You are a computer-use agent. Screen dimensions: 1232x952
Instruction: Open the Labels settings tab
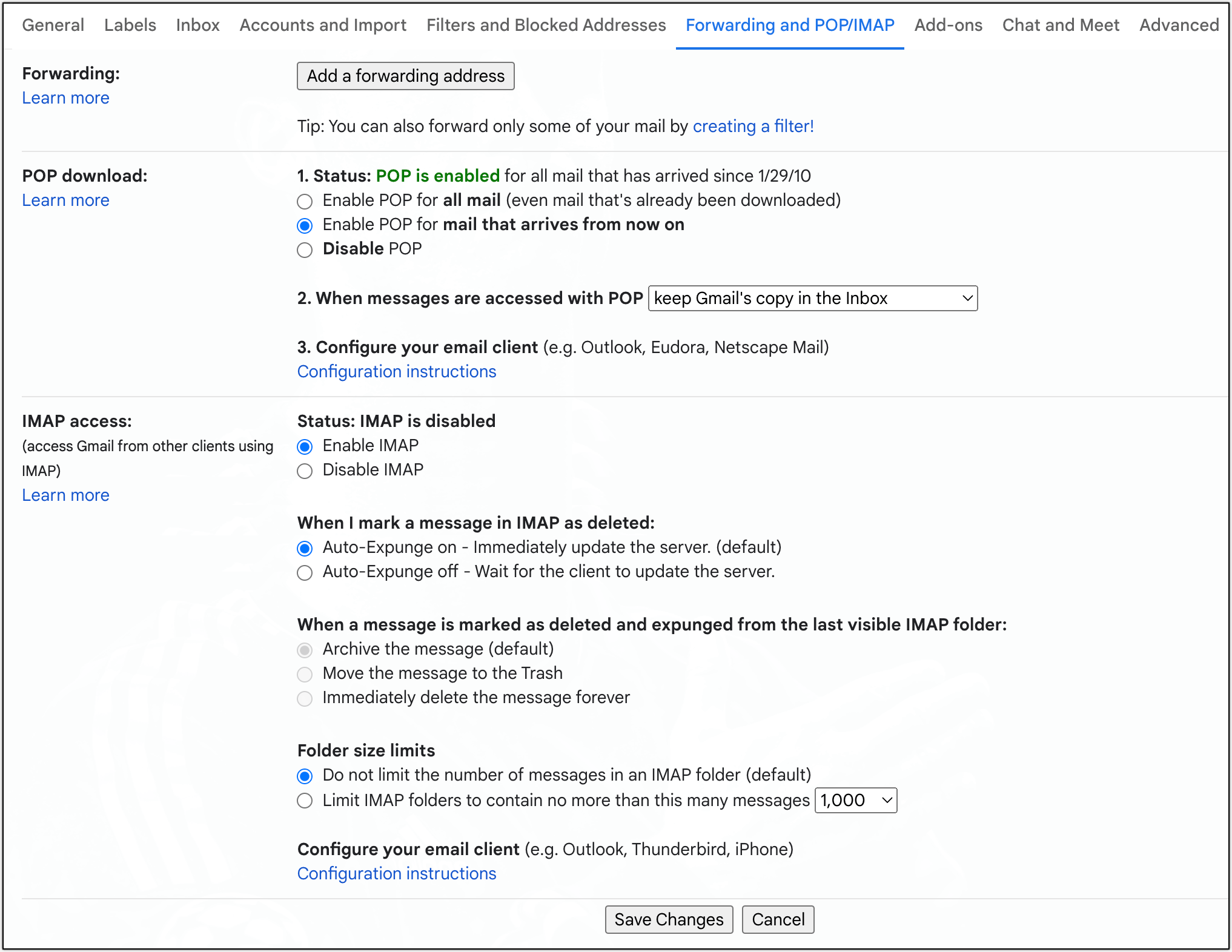(130, 25)
